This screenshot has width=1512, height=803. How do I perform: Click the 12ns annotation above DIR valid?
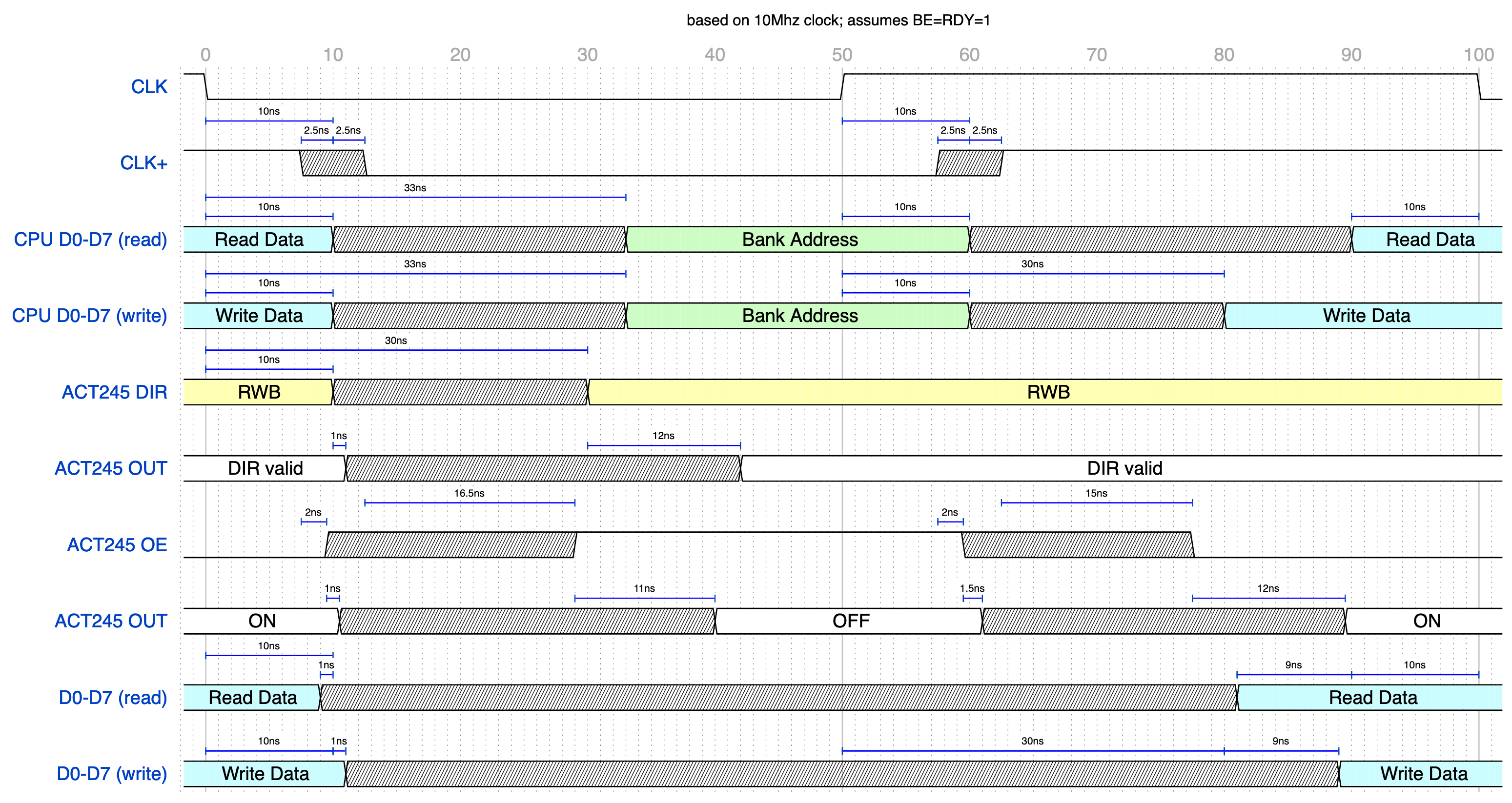(663, 436)
